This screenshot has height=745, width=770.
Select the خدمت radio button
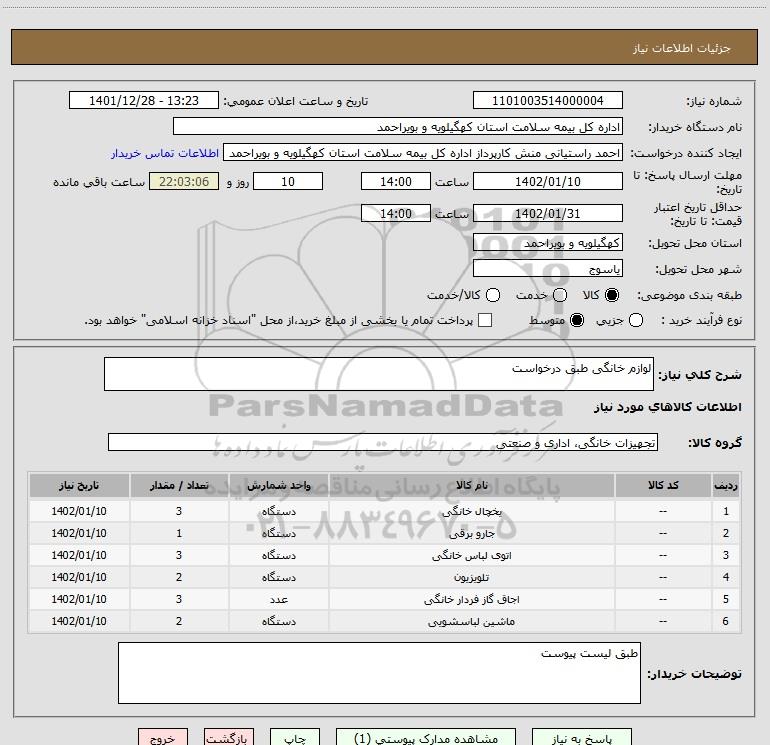coord(560,295)
